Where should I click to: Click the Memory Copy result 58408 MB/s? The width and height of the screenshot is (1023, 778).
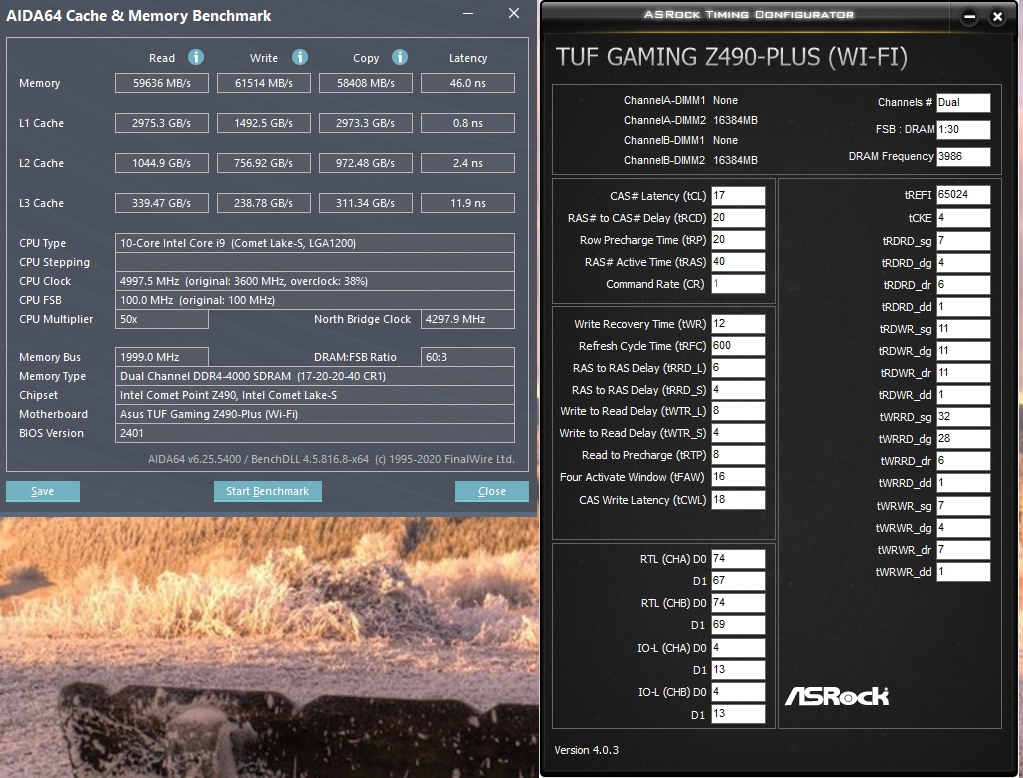(x=365, y=83)
